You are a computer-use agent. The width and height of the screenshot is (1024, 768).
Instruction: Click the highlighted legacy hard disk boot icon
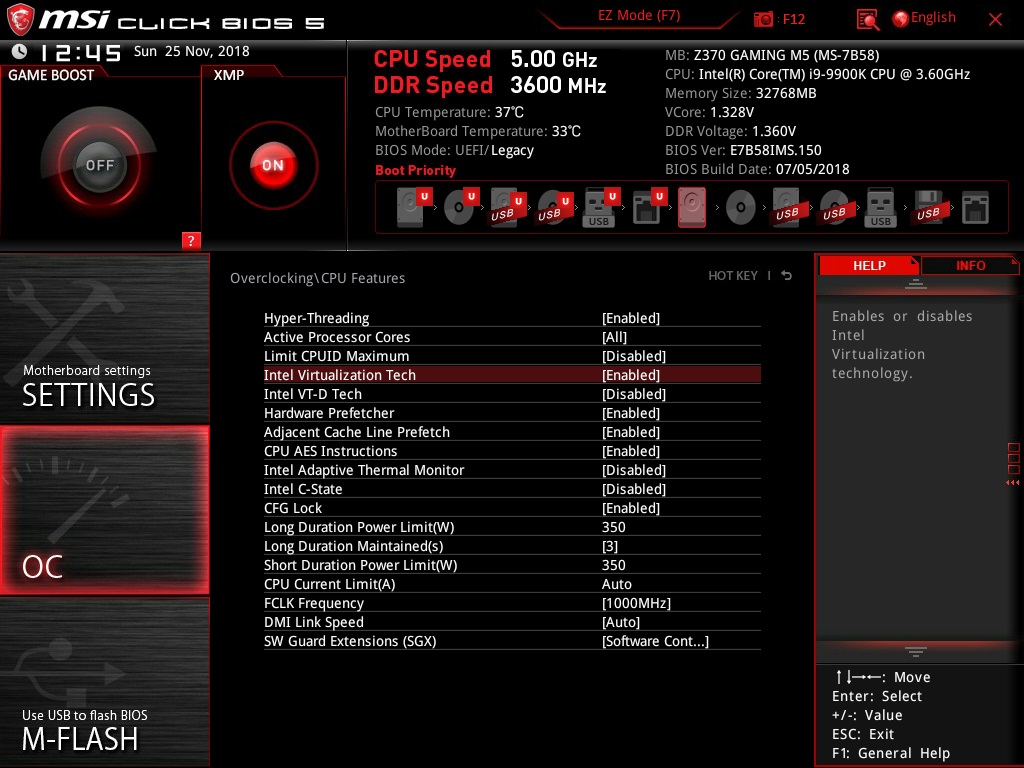tap(692, 207)
